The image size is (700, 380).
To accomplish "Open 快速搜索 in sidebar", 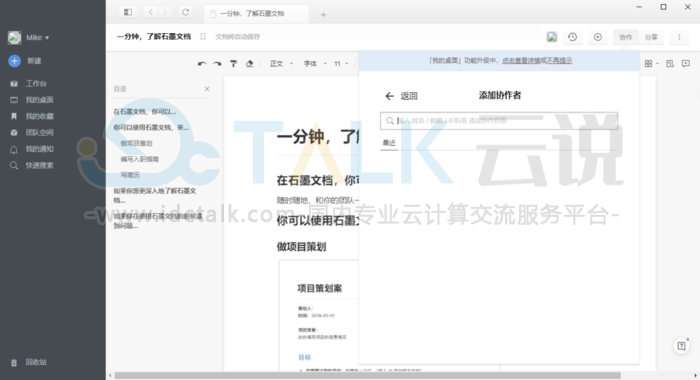I will pyautogui.click(x=39, y=165).
